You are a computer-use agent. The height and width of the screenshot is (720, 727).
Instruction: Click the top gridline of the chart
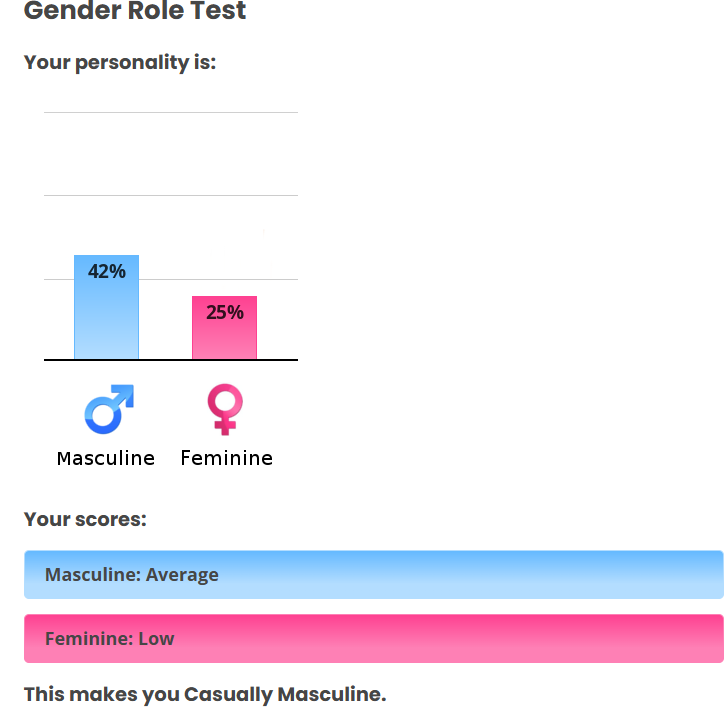click(x=171, y=113)
